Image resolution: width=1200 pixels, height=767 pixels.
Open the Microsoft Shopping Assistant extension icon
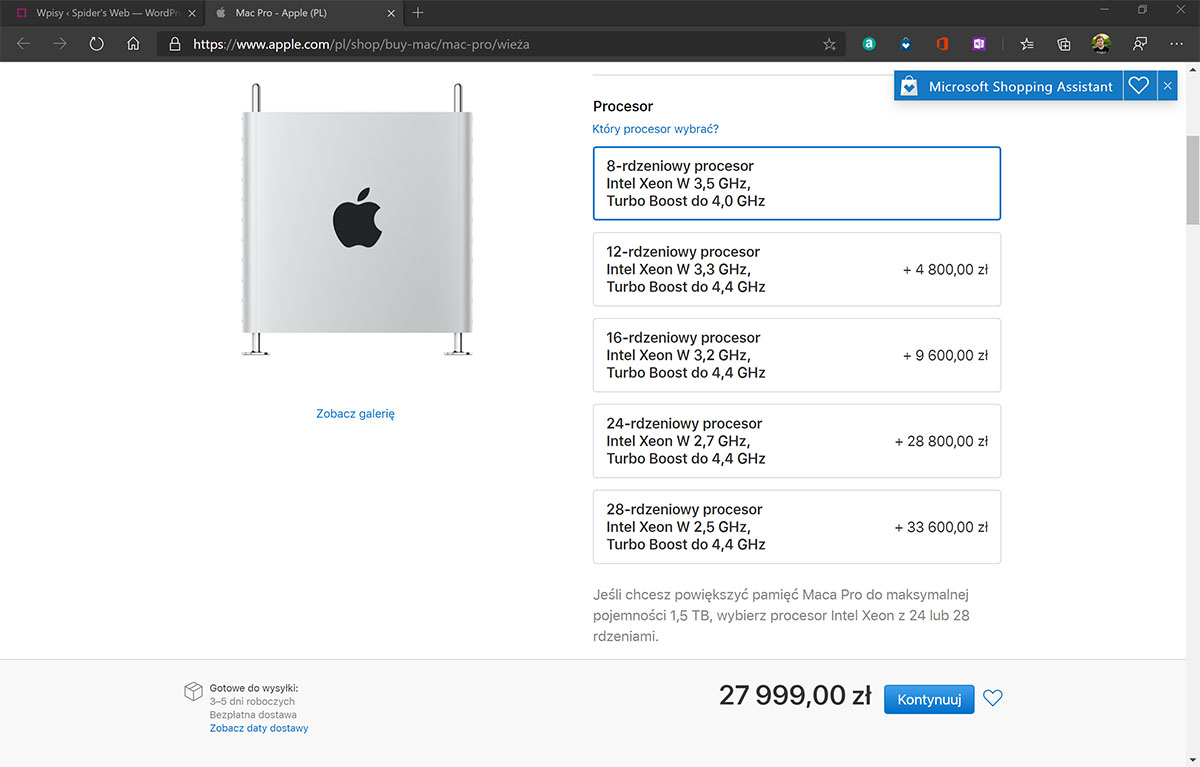905,44
